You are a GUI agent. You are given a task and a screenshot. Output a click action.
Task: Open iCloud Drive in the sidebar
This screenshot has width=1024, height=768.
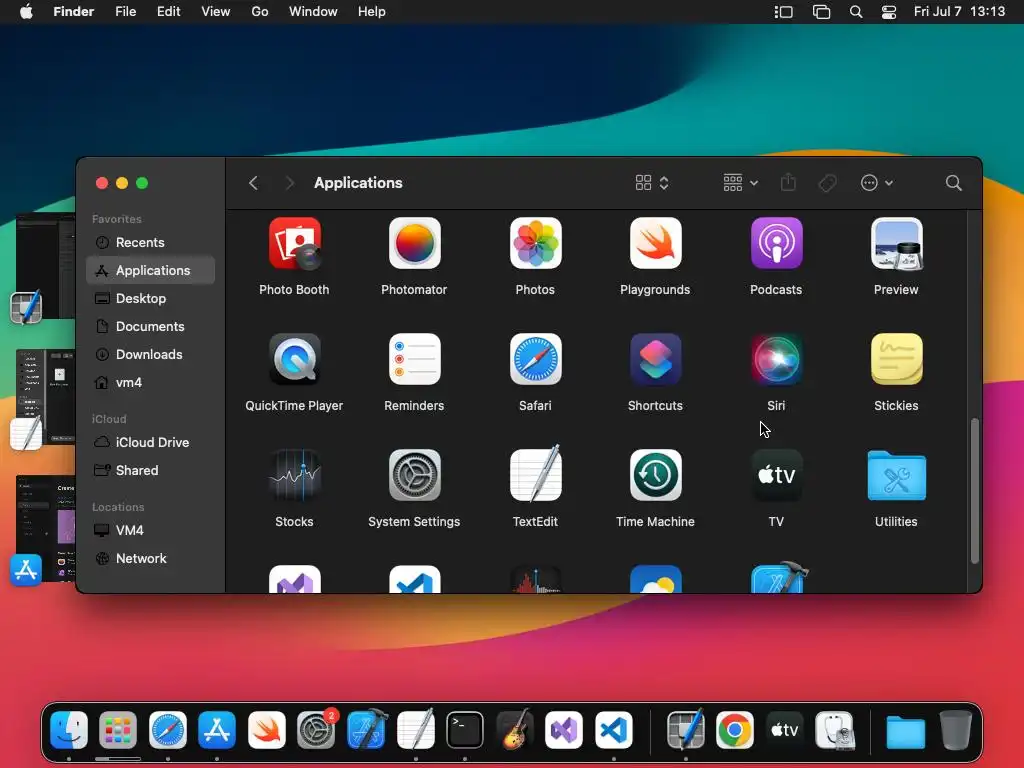(x=150, y=442)
